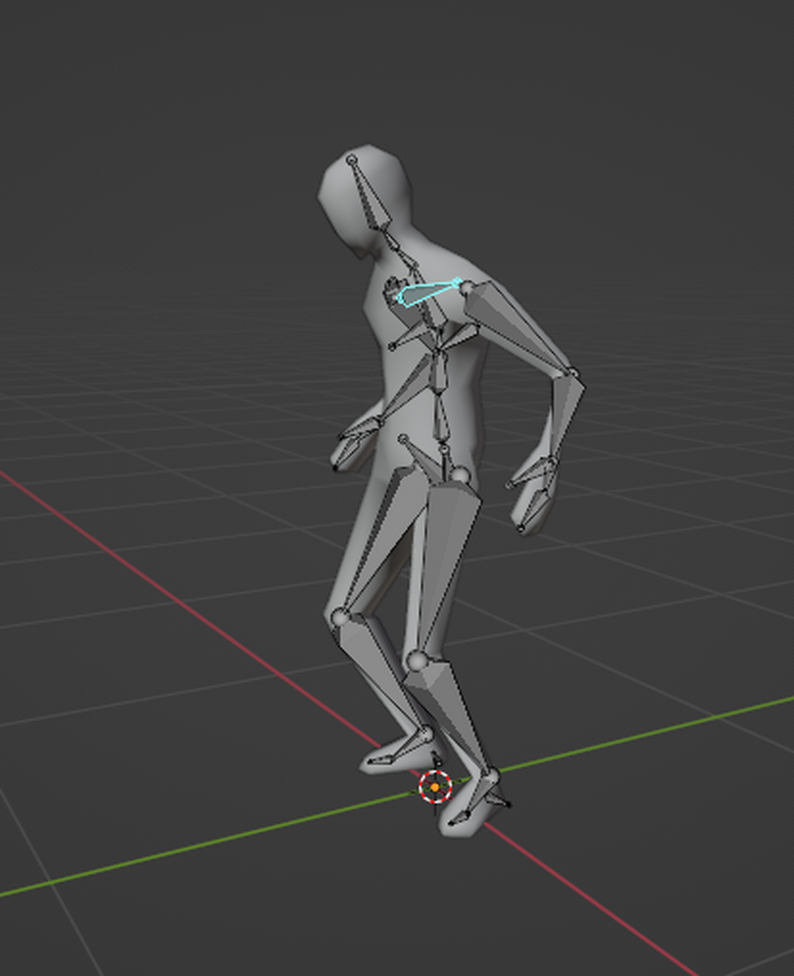Click the ankle joint of the front leg
The height and width of the screenshot is (976, 794).
click(491, 776)
